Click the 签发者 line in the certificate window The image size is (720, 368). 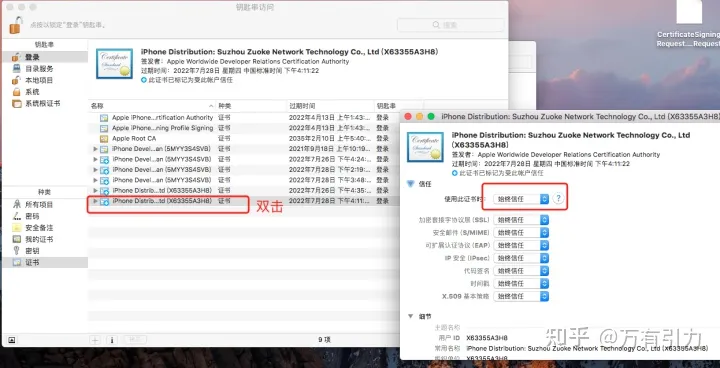(x=556, y=155)
